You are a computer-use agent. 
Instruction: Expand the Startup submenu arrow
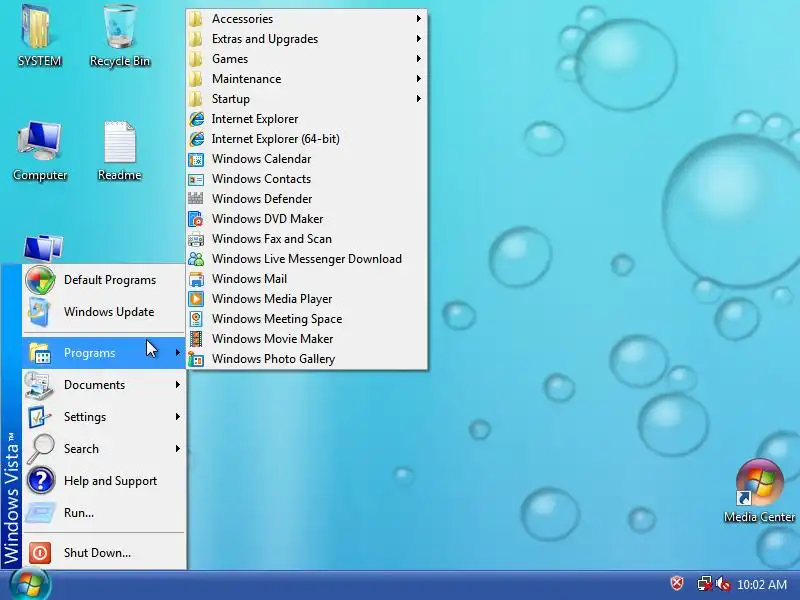click(418, 98)
